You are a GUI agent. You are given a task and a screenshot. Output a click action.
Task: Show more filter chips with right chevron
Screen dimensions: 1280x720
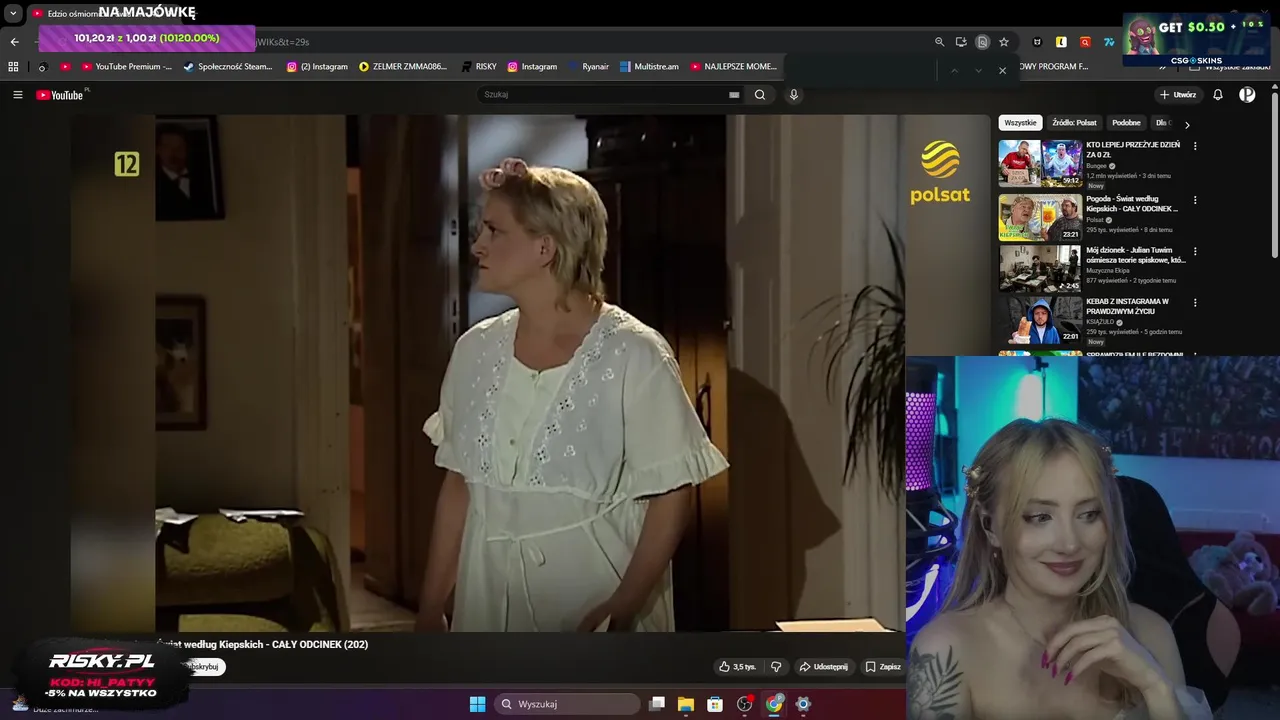1187,125
